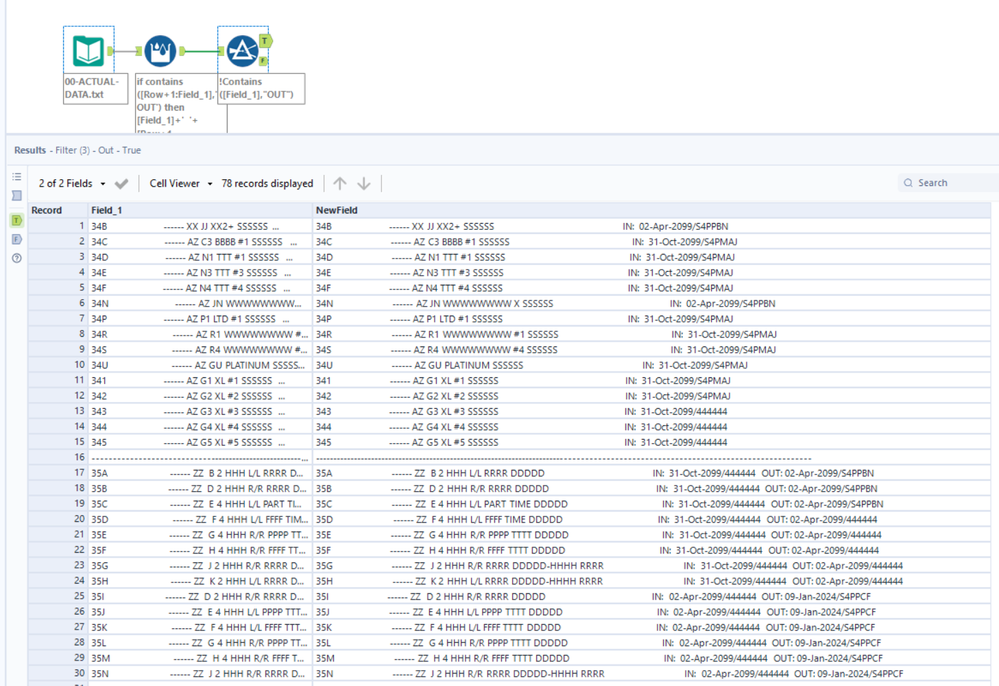Show the False output anchor results in sidebar
999x686 pixels.
(x=17, y=239)
